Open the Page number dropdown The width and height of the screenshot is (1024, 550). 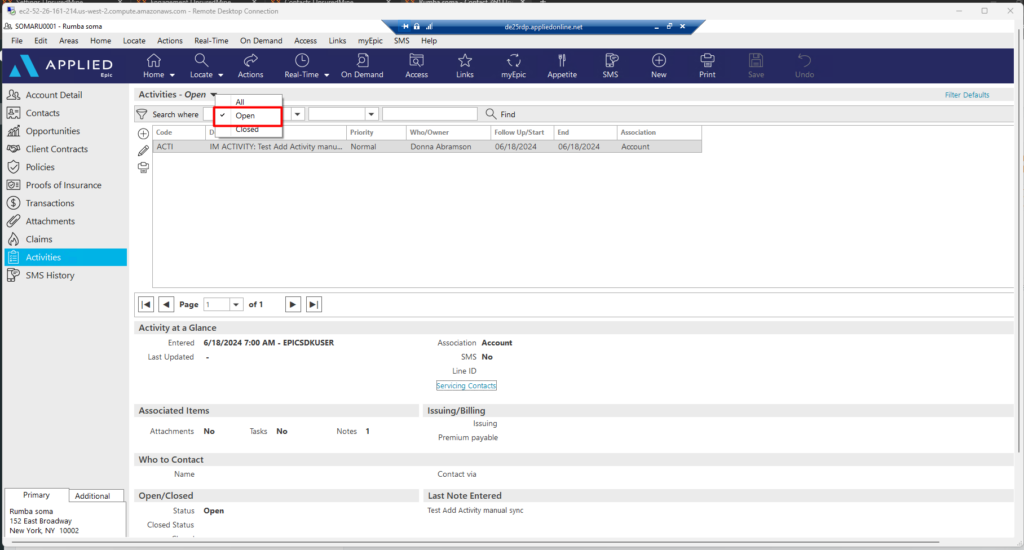click(236, 304)
